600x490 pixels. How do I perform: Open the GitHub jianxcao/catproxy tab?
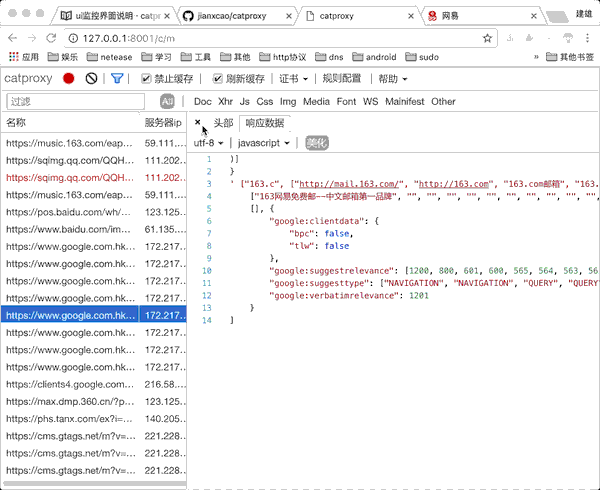point(233,16)
